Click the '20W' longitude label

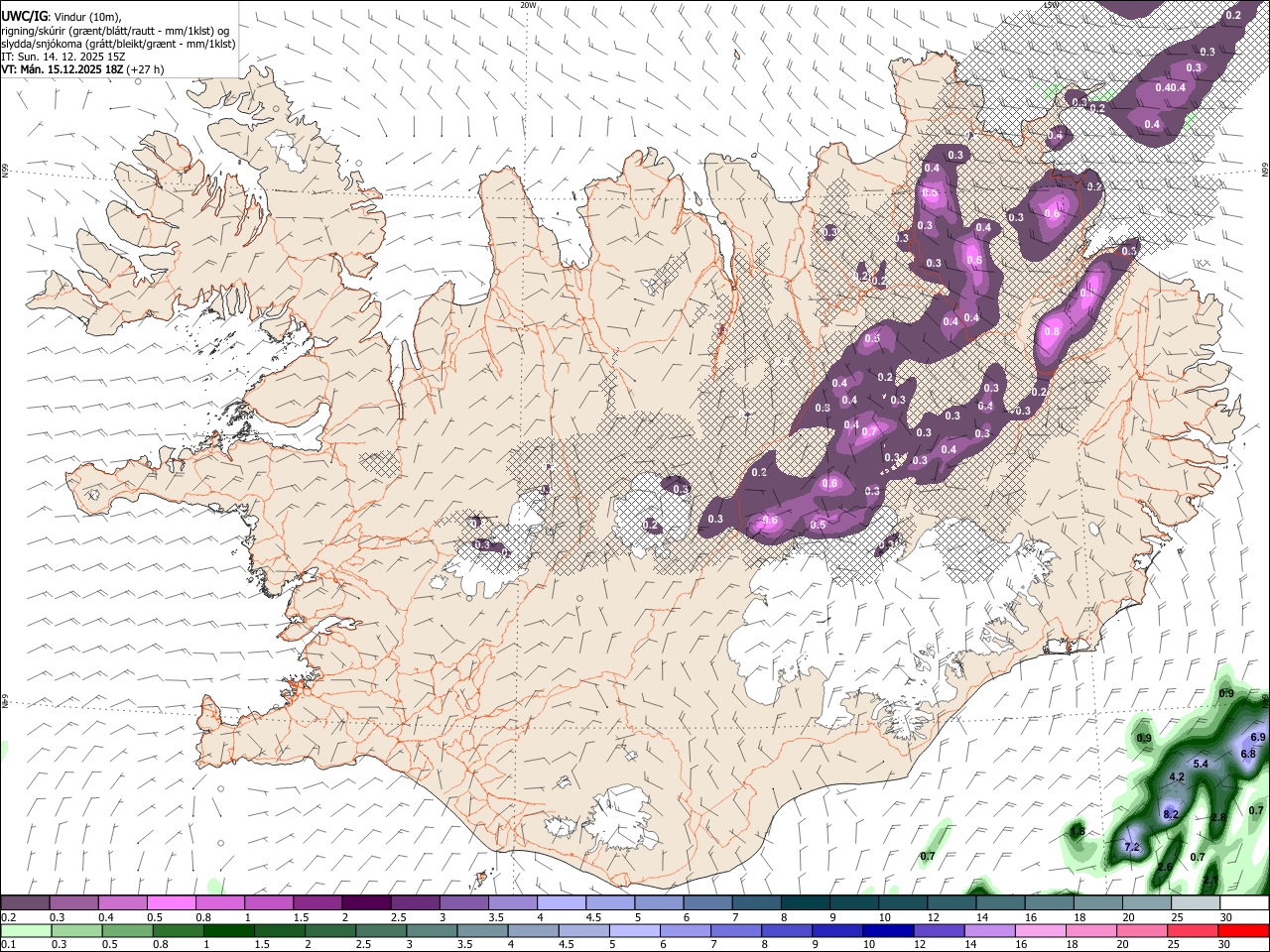[529, 5]
